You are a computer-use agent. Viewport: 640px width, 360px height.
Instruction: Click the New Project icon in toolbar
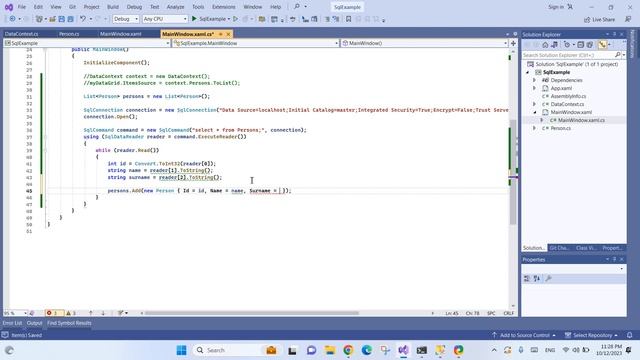click(39, 19)
